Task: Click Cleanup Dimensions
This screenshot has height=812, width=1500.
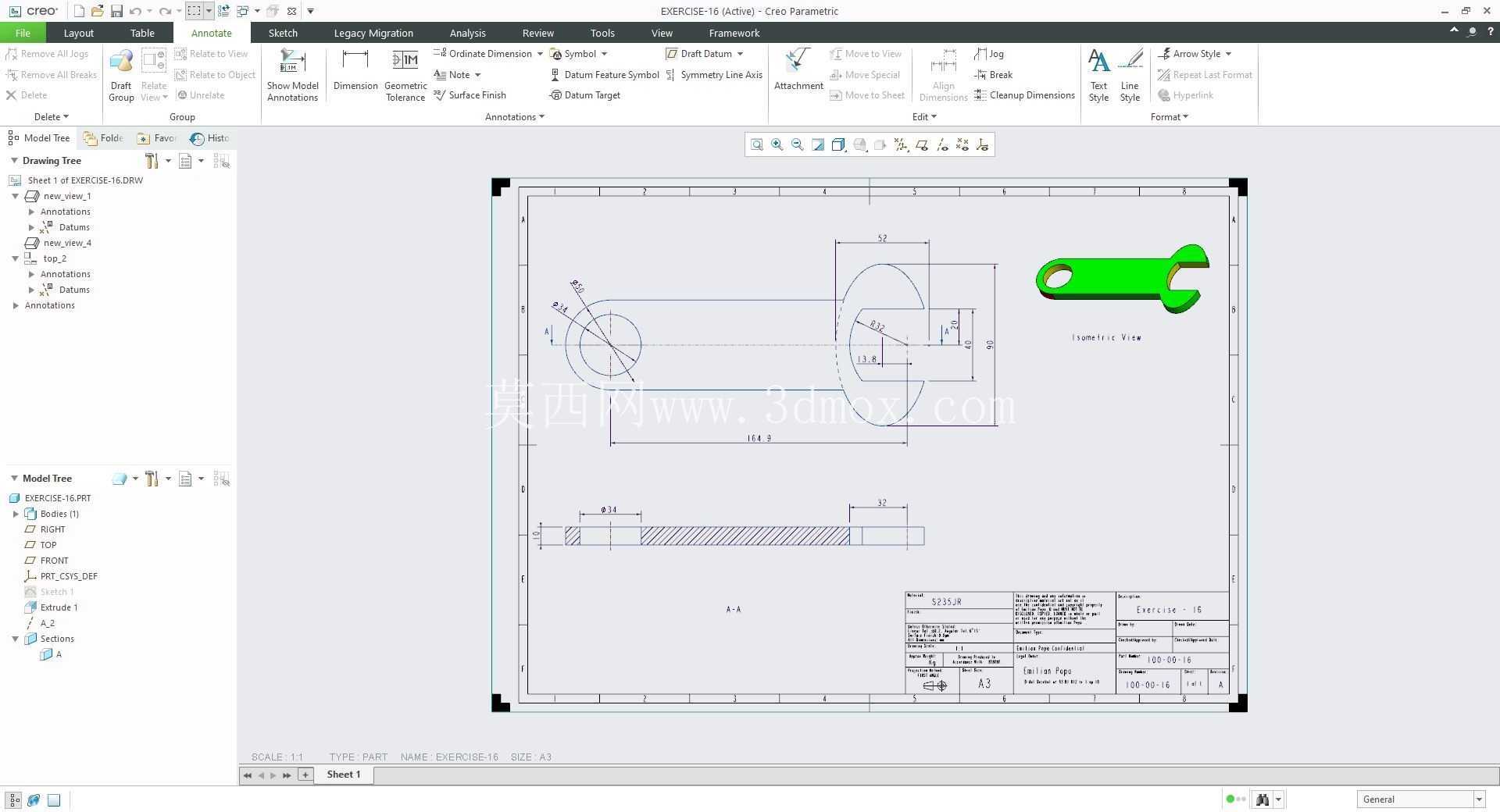Action: pyautogui.click(x=1025, y=95)
